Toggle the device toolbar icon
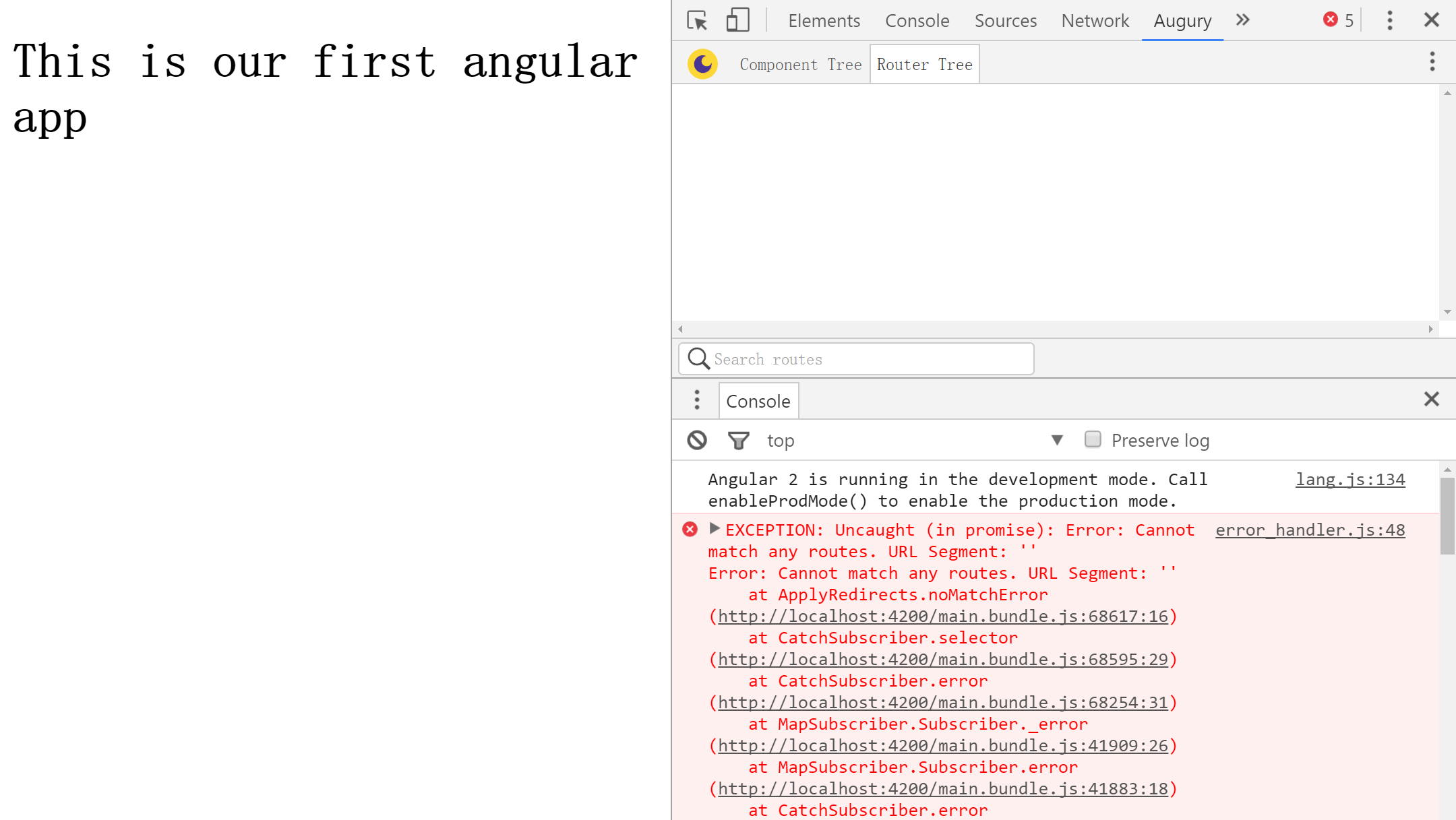Screen dimensions: 1456x820 [737, 20]
